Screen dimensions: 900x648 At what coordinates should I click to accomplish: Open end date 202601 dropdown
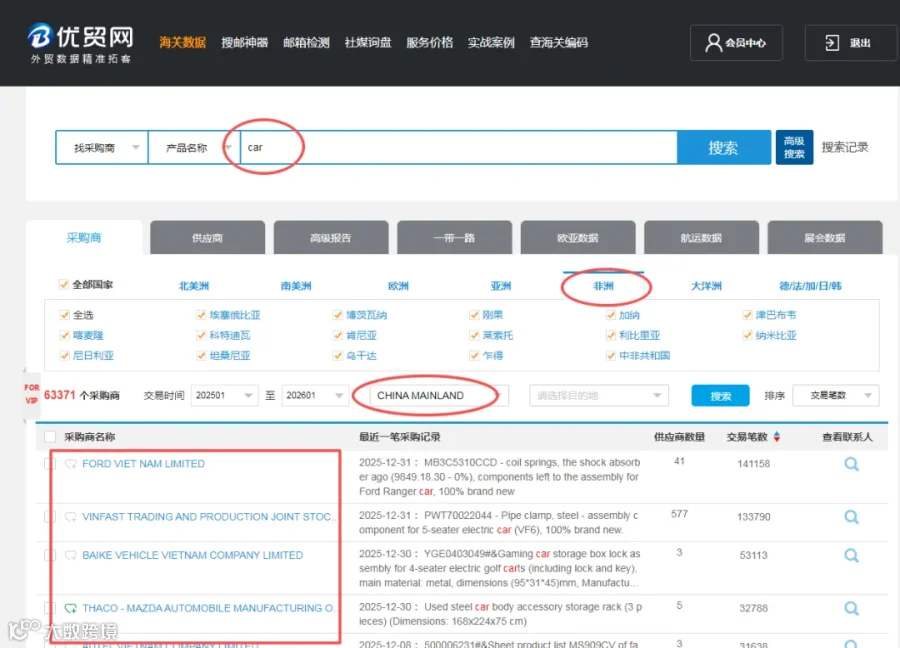tap(315, 395)
